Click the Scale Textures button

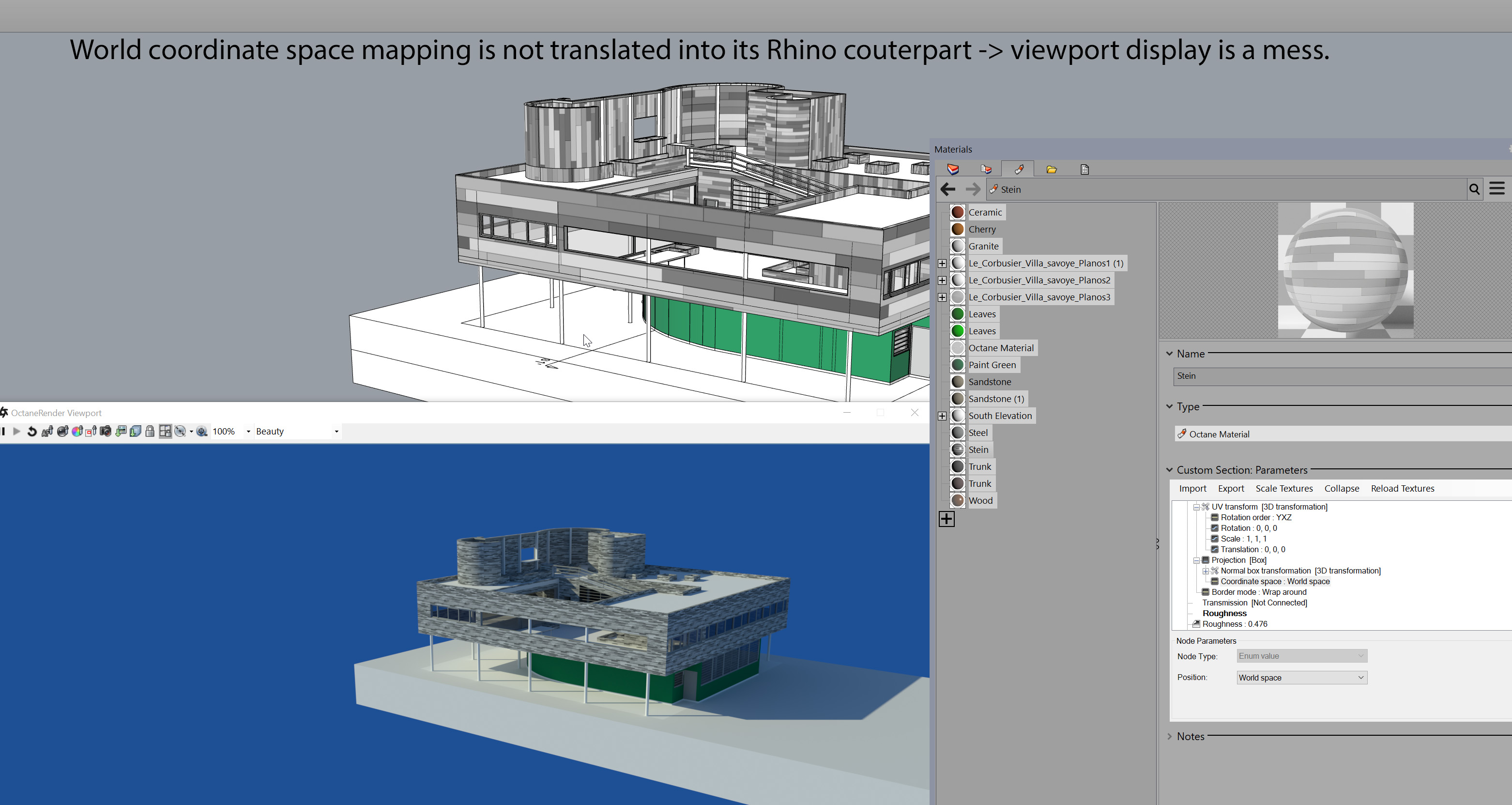(1283, 489)
